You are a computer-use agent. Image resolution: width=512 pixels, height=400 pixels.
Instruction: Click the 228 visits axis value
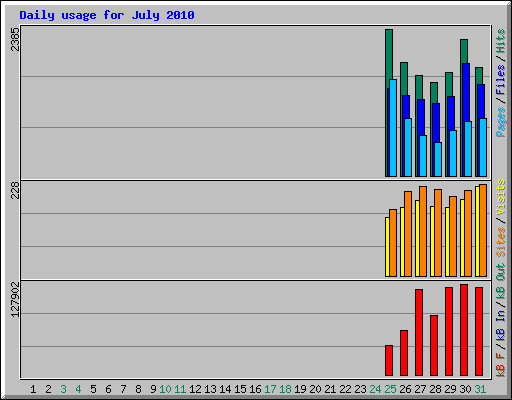click(15, 190)
